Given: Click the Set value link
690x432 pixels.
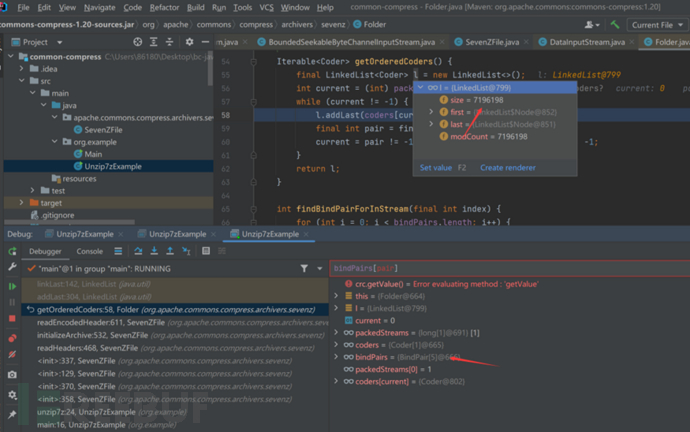Looking at the screenshot, I should [x=436, y=167].
